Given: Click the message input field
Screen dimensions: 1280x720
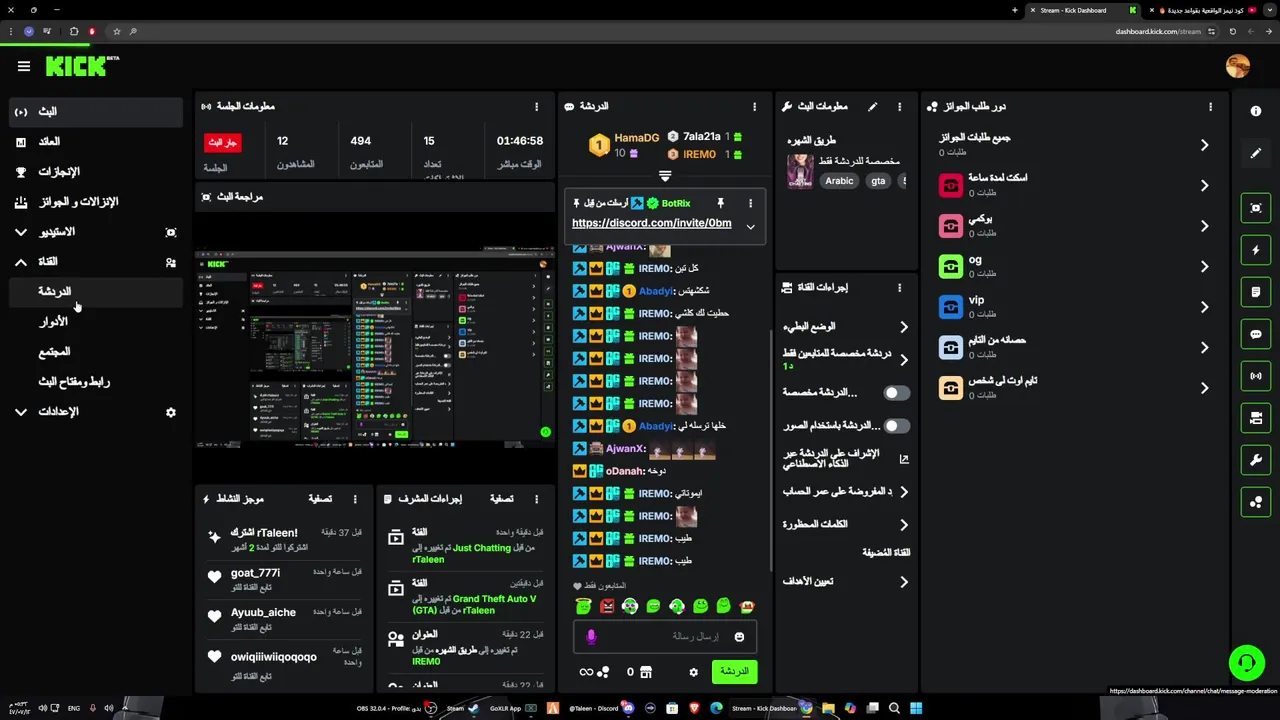Looking at the screenshot, I should click(665, 636).
